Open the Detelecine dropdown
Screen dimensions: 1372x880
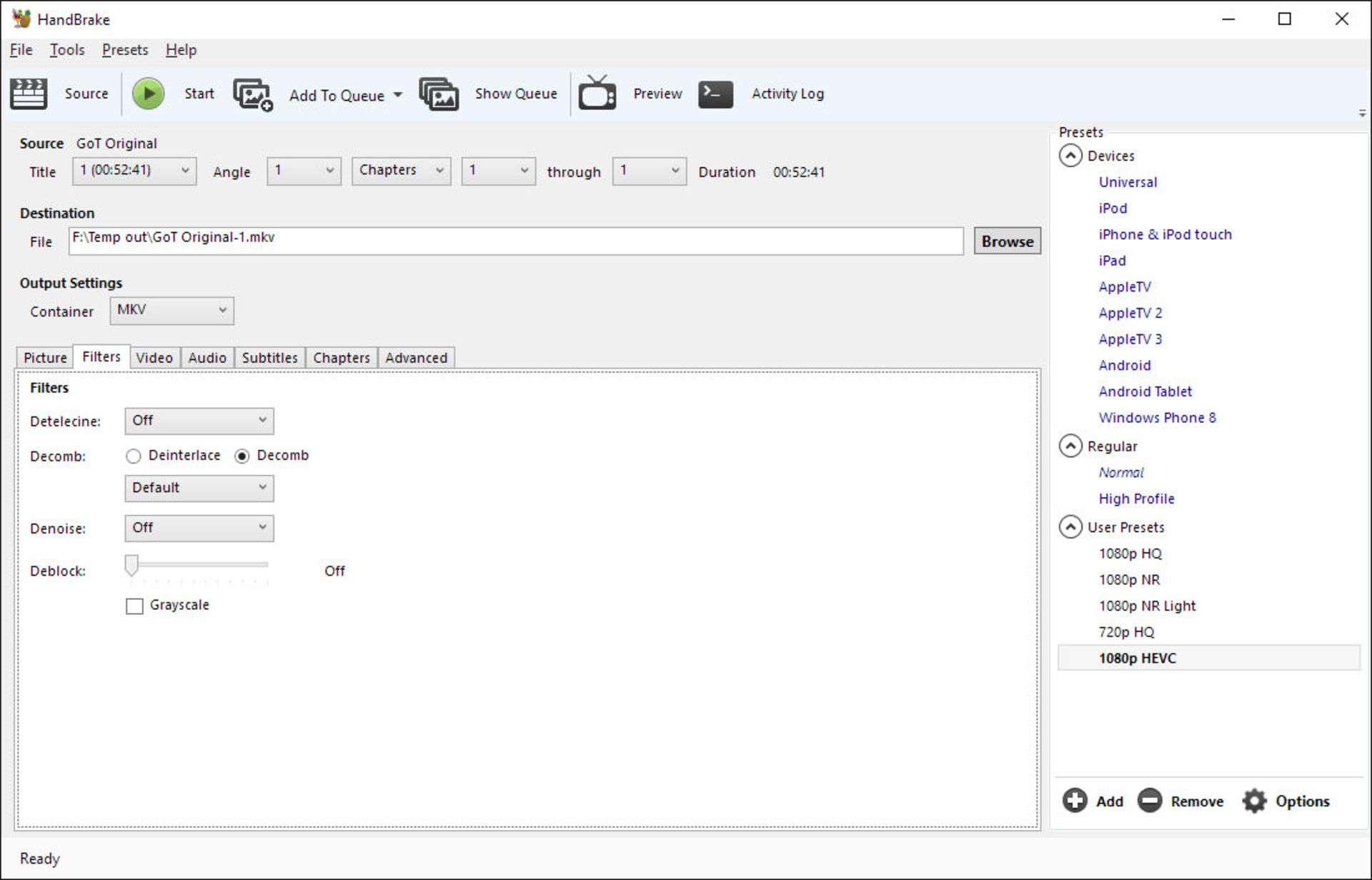(x=199, y=421)
